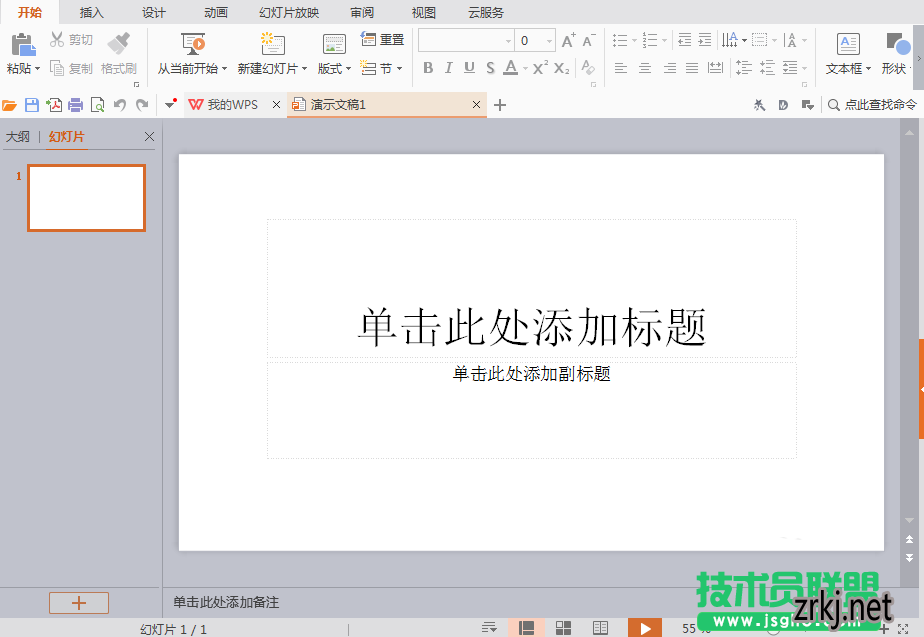This screenshot has width=924, height=637.
Task: Open the 粘贴 paste options arrow
Action: click(x=37, y=69)
